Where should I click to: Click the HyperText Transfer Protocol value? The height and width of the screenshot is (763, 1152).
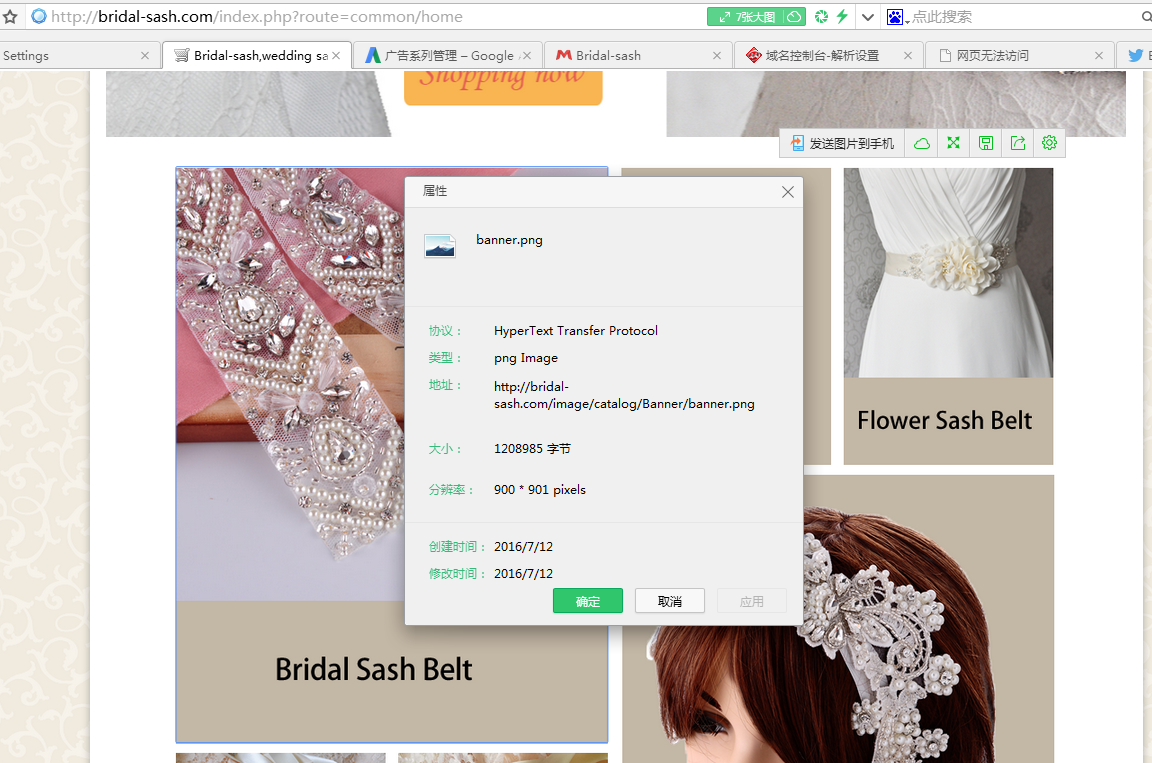[576, 331]
